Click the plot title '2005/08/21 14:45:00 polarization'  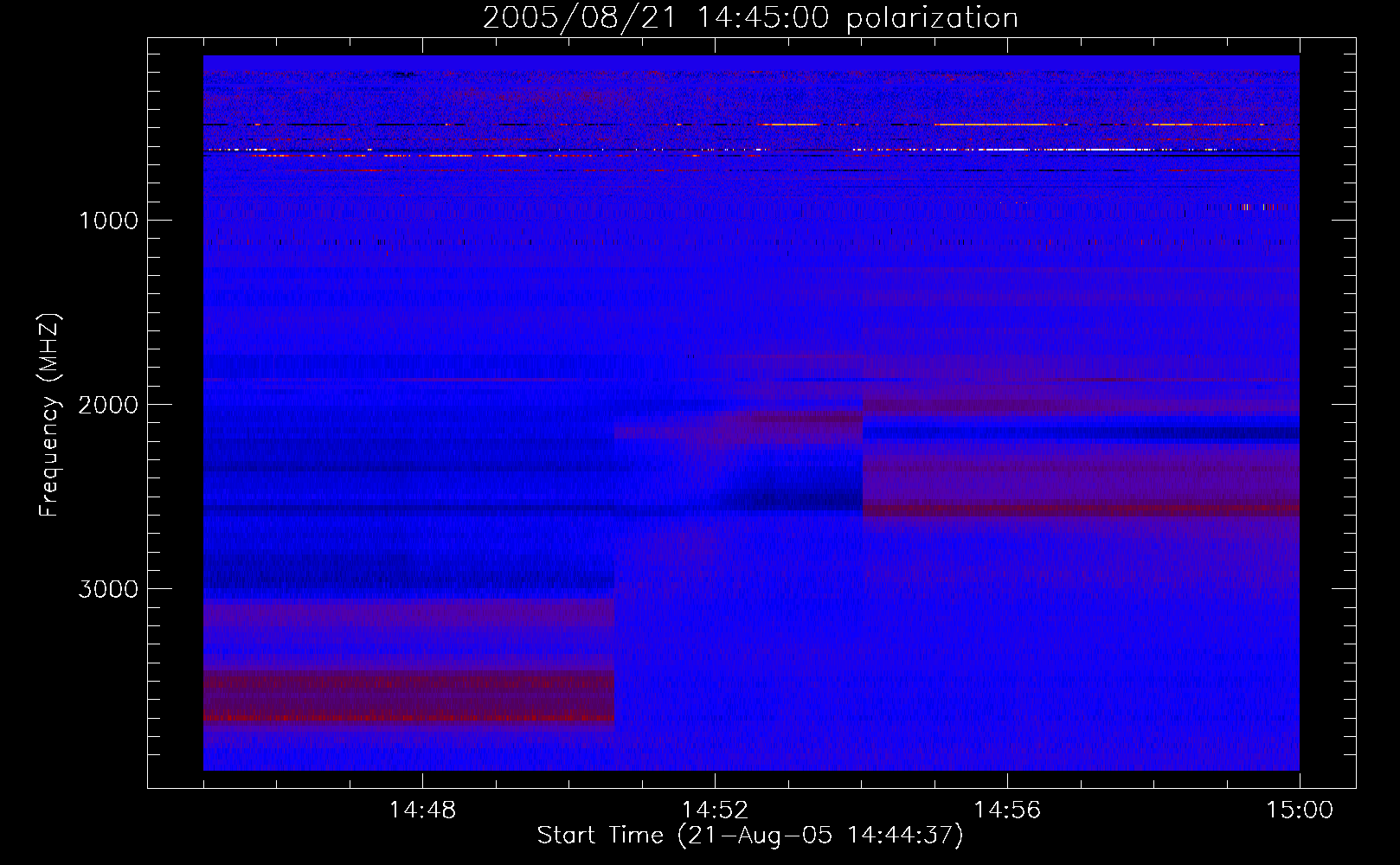click(x=750, y=18)
